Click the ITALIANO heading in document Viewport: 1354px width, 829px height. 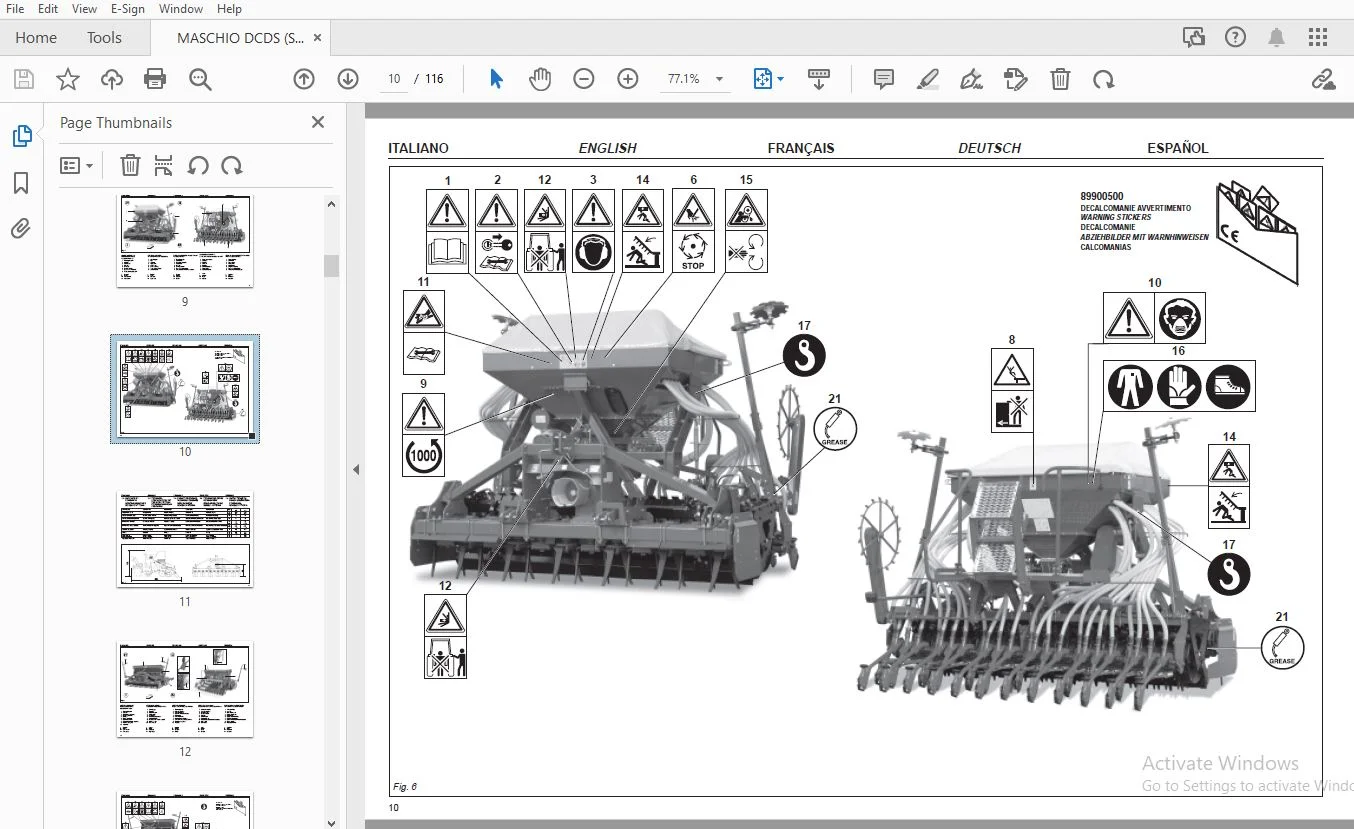(418, 148)
